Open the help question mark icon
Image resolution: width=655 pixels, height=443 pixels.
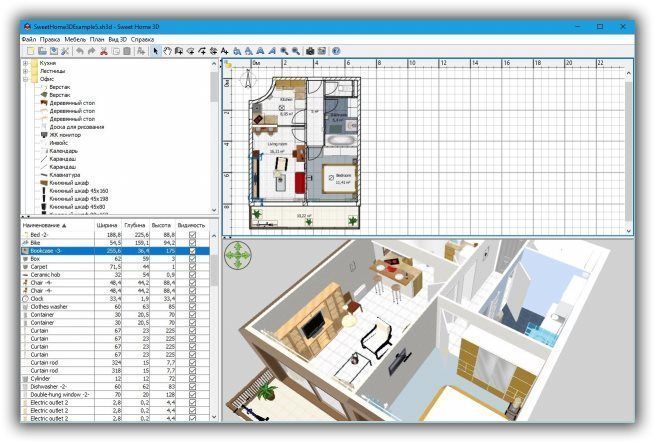(336, 50)
